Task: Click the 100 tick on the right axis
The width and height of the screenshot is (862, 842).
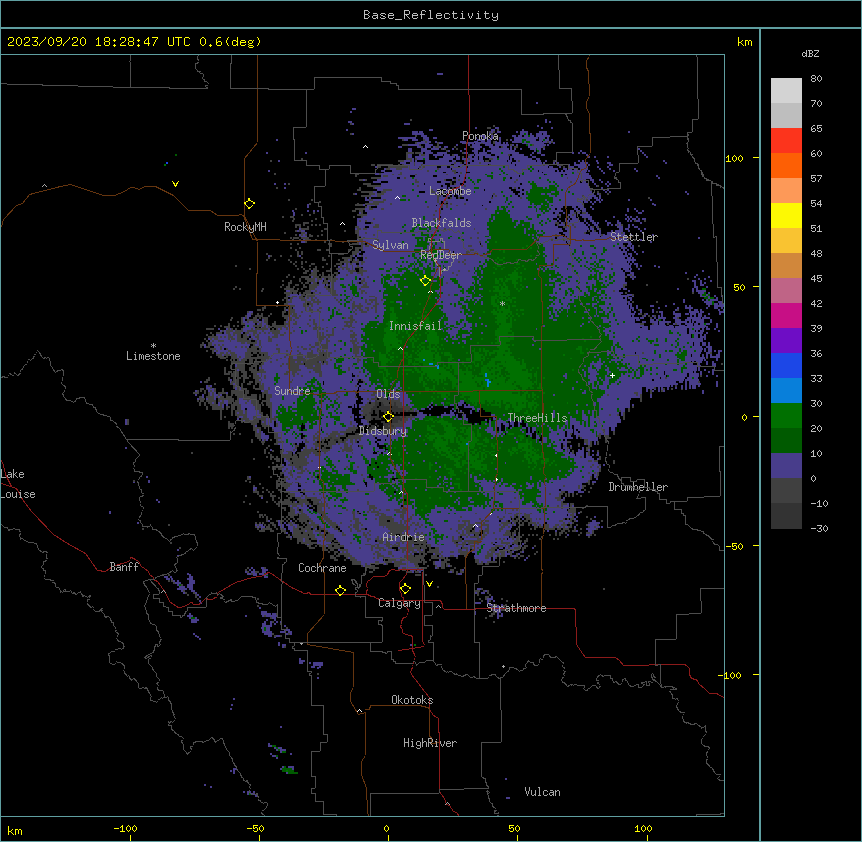Action: (734, 158)
